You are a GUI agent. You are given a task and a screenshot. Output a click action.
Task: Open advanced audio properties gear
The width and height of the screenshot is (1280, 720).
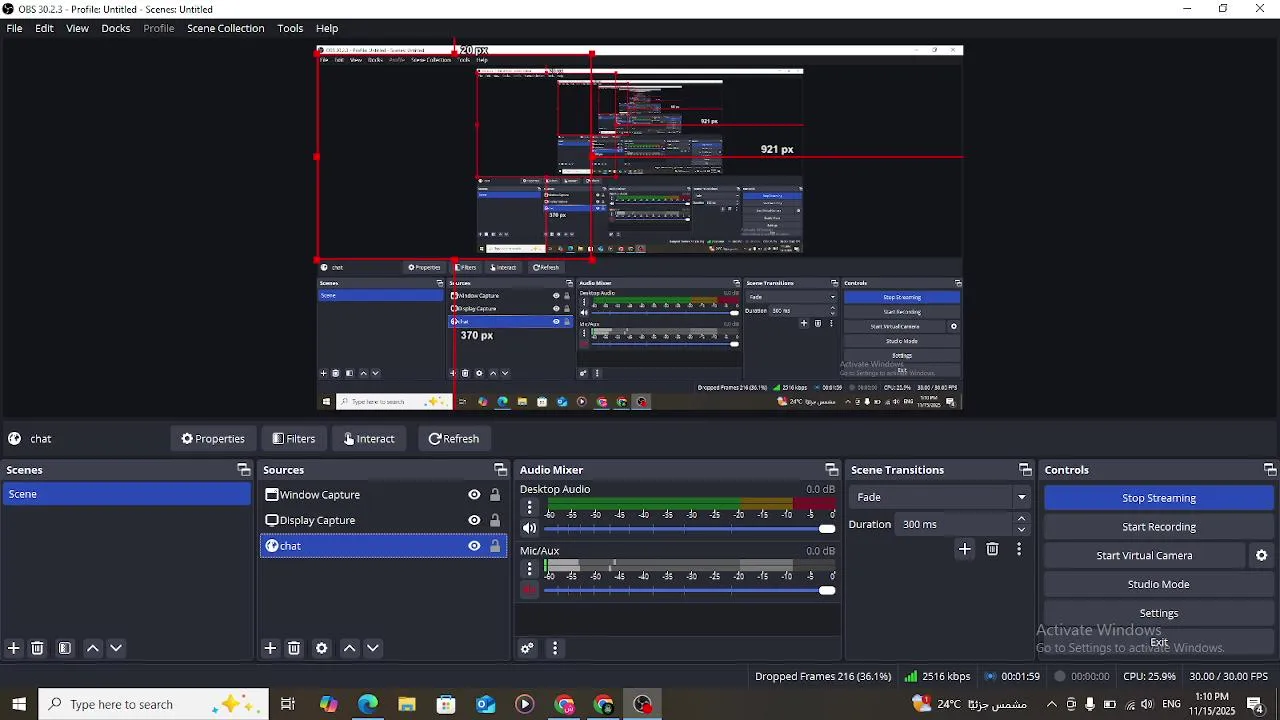[527, 648]
